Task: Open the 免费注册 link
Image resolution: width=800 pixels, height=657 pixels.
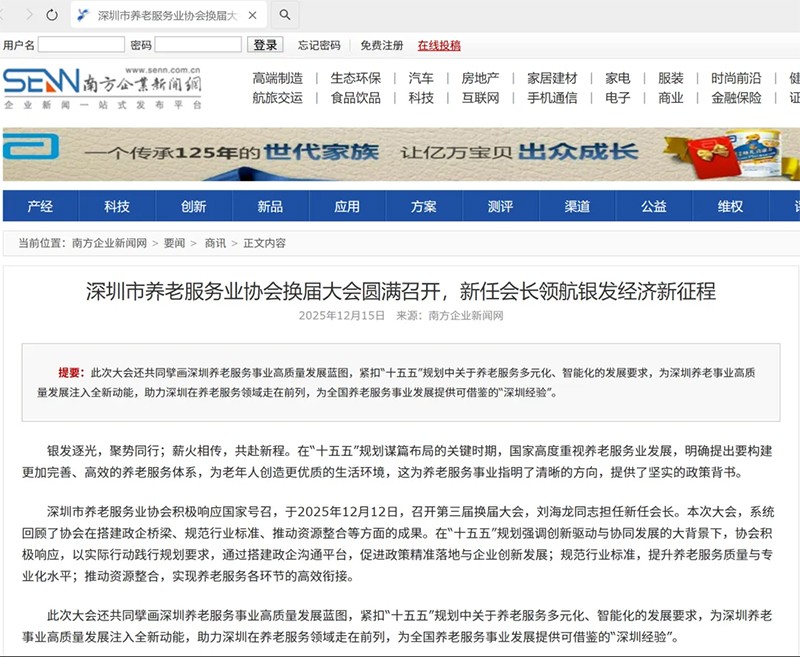Action: 382,45
